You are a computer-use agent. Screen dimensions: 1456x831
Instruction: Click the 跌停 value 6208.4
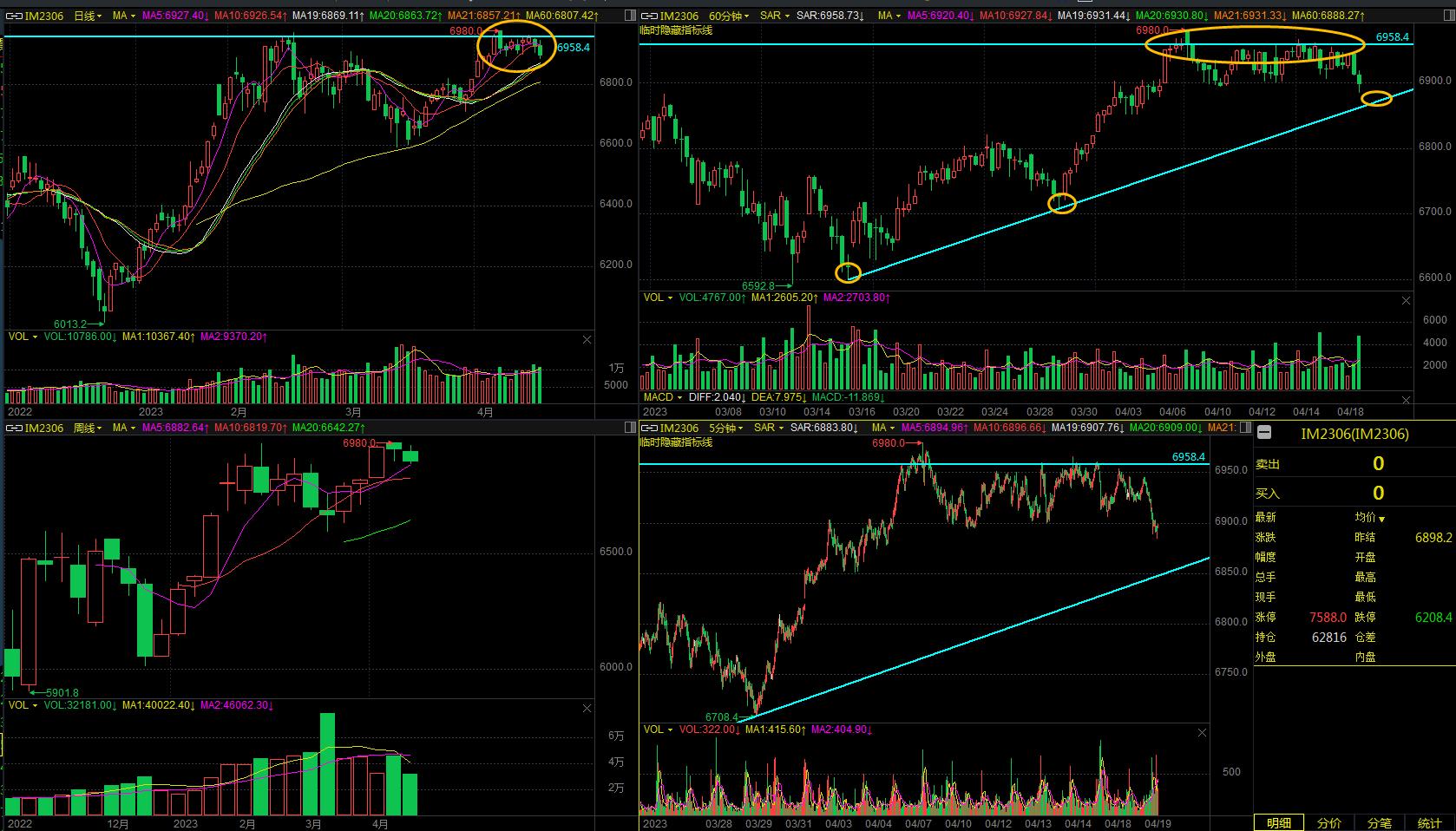point(1433,618)
